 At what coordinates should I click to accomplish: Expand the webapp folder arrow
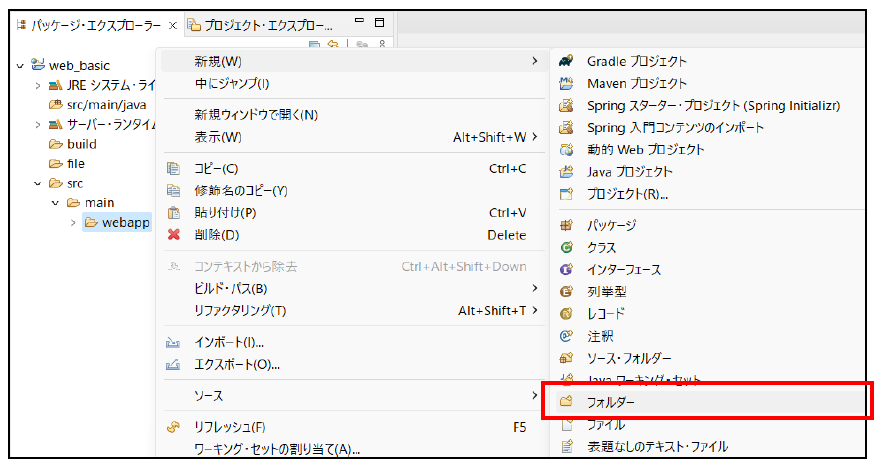73,222
